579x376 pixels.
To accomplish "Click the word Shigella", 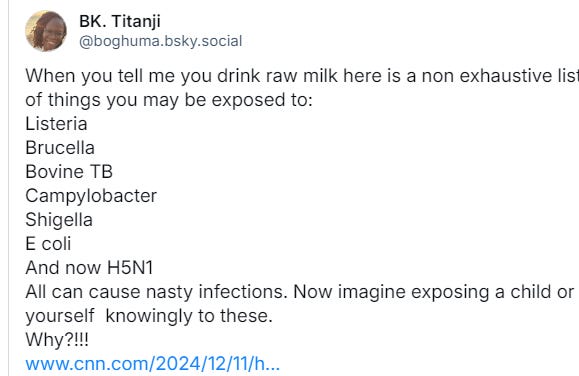I will [x=59, y=220].
